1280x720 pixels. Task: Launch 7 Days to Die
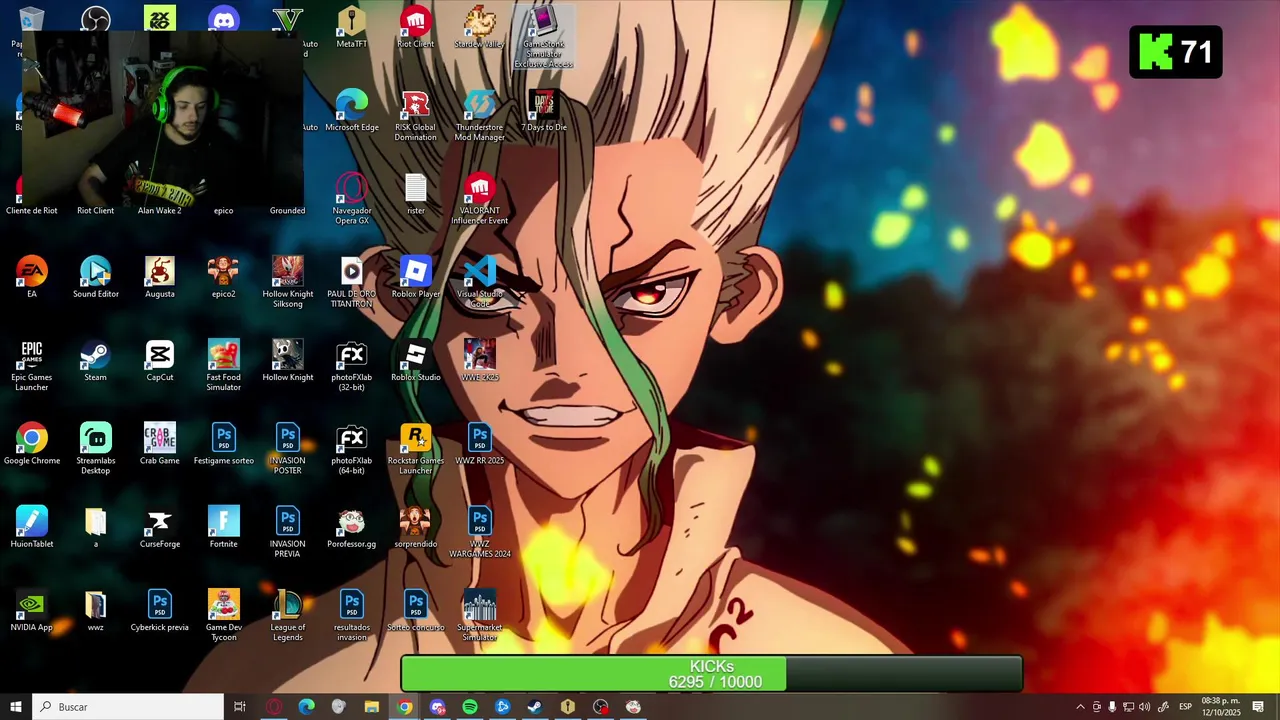coord(543,112)
